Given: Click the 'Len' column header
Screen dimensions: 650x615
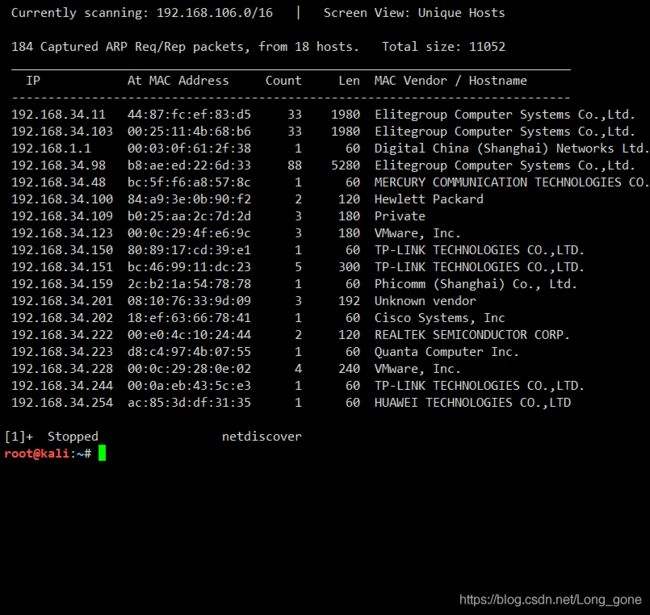Looking at the screenshot, I should click(x=349, y=80).
